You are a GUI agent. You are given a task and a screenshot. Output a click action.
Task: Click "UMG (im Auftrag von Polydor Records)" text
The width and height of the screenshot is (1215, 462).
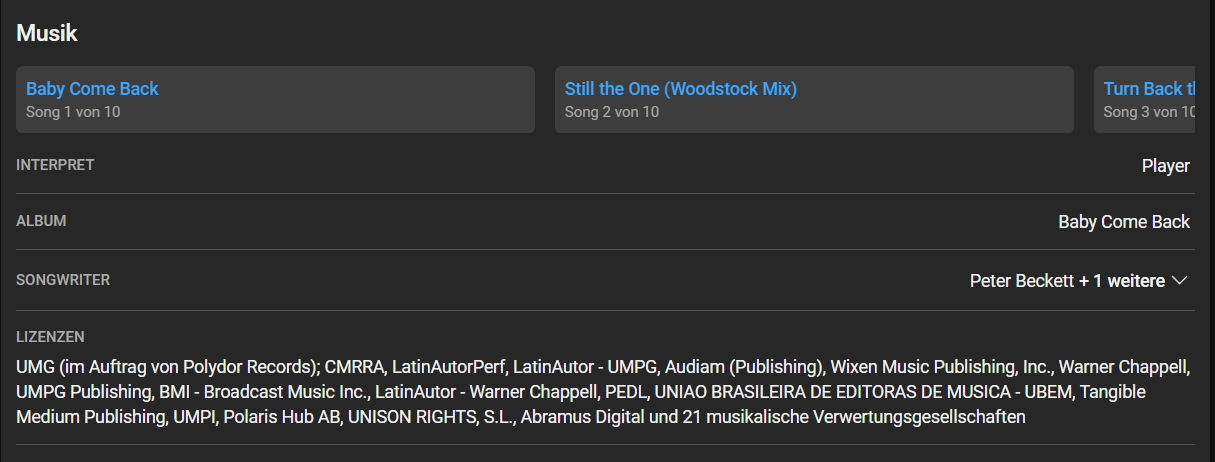tap(167, 366)
